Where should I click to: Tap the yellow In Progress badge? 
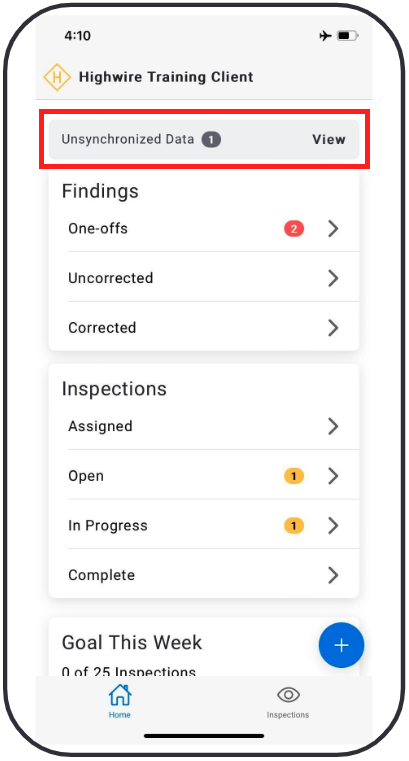294,526
